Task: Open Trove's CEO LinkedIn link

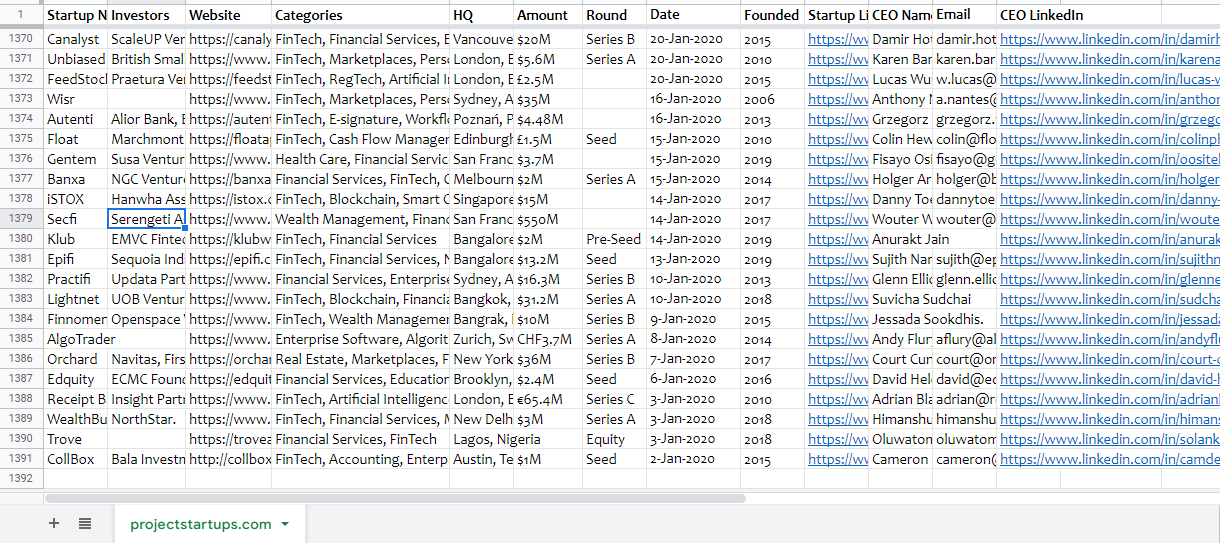Action: point(1109,439)
